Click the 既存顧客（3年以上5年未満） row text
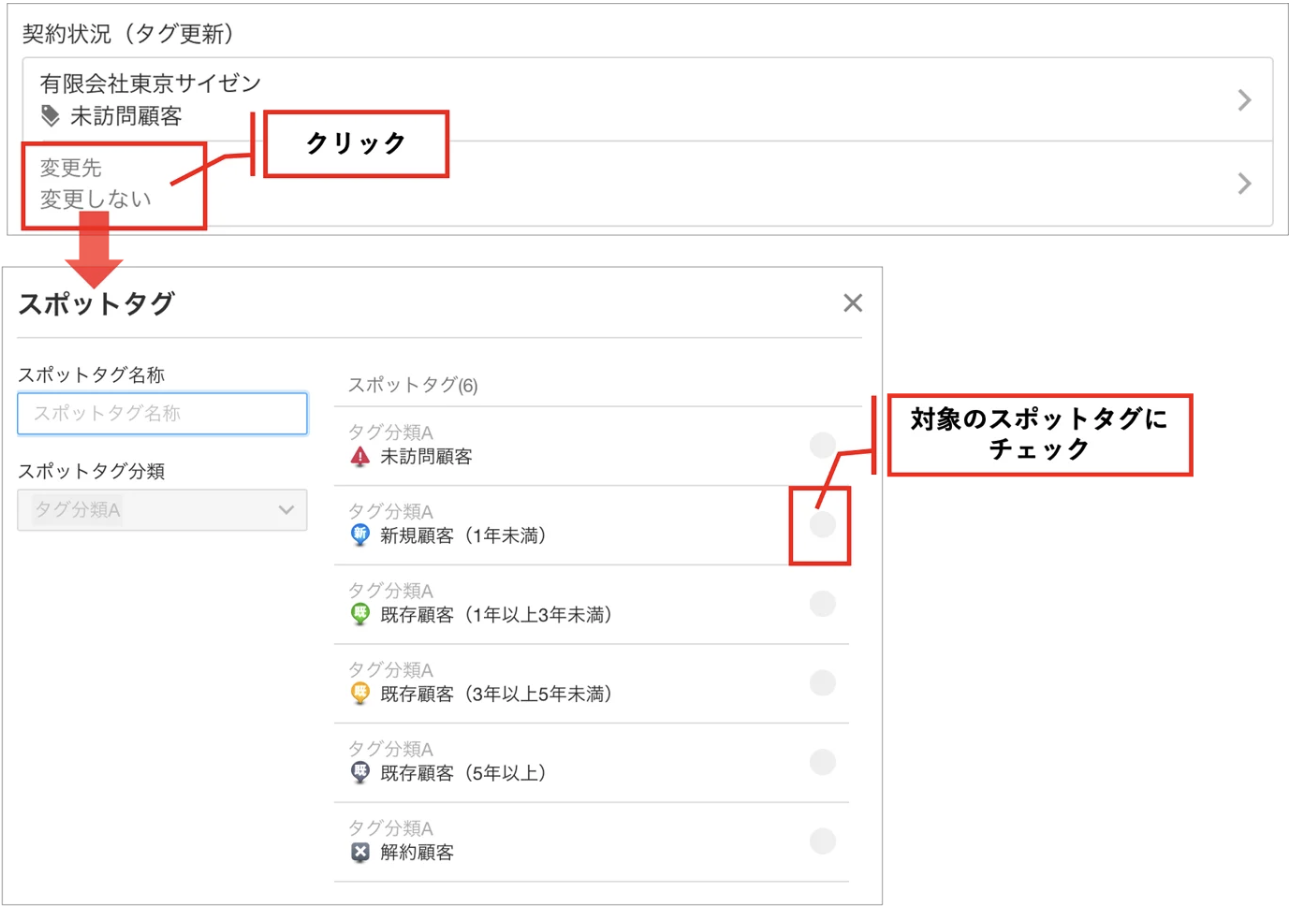The image size is (1300, 914). [496, 694]
